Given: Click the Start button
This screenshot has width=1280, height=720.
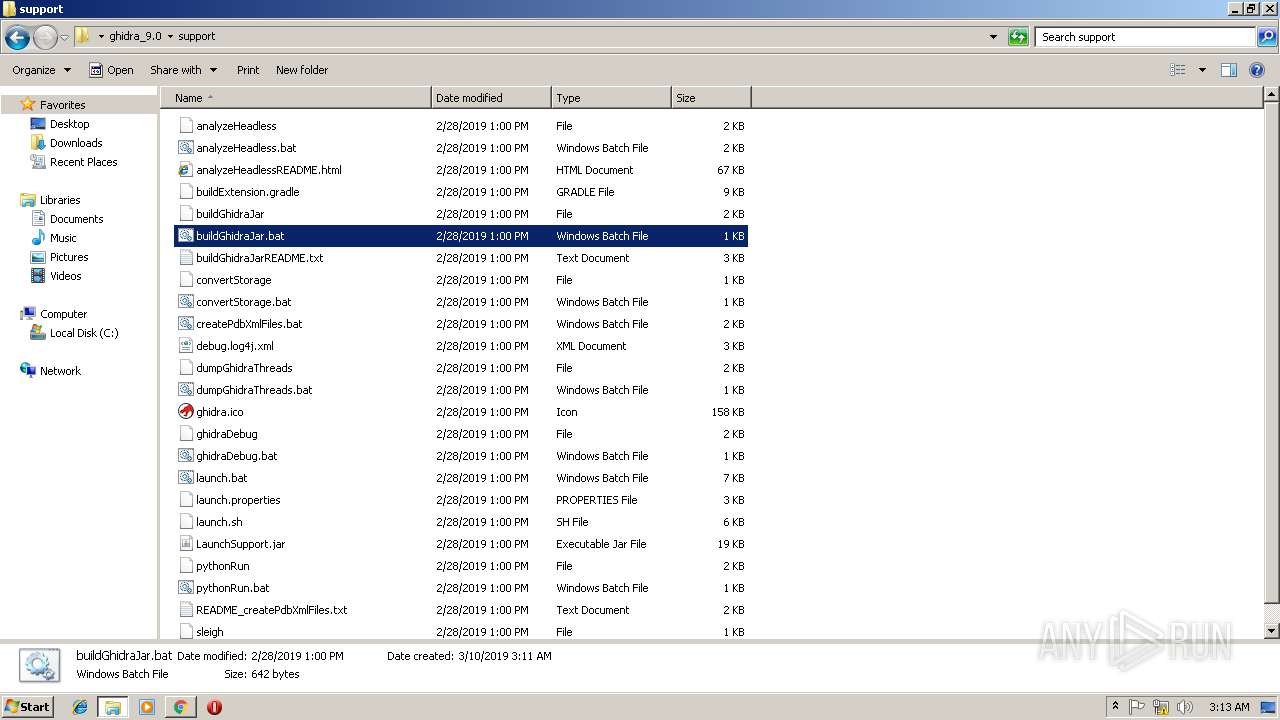Looking at the screenshot, I should (27, 707).
